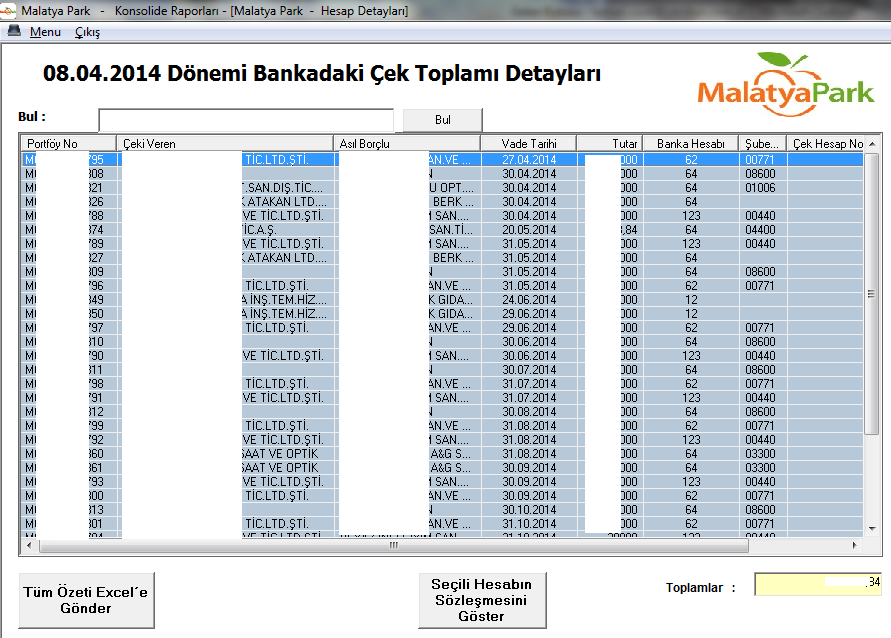Click the list scroll down arrow

coord(872,528)
